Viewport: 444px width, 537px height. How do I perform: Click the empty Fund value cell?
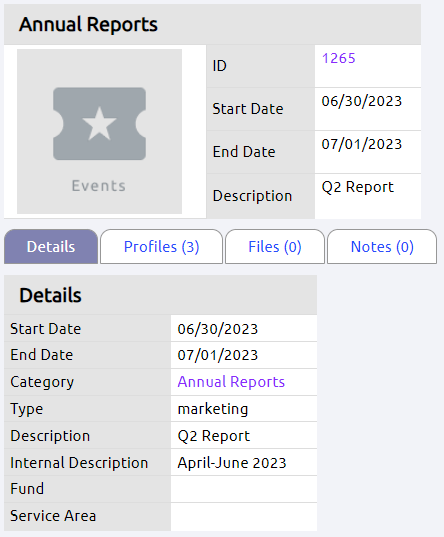click(244, 489)
